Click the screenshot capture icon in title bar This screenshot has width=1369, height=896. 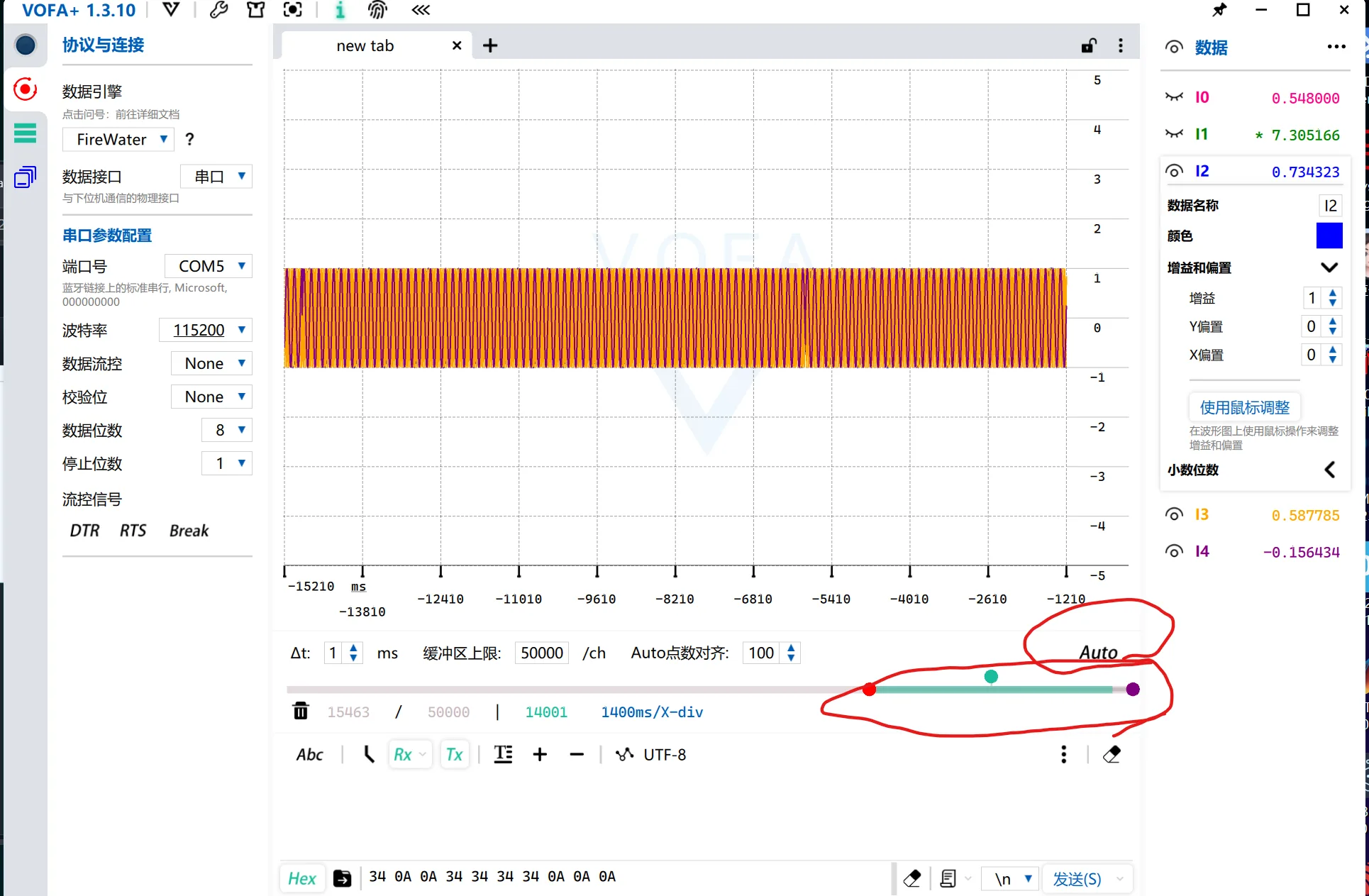pyautogui.click(x=293, y=10)
